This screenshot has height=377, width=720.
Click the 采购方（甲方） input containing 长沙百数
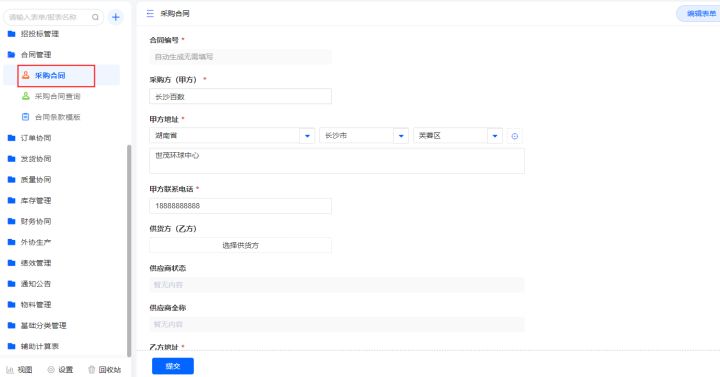tap(240, 96)
